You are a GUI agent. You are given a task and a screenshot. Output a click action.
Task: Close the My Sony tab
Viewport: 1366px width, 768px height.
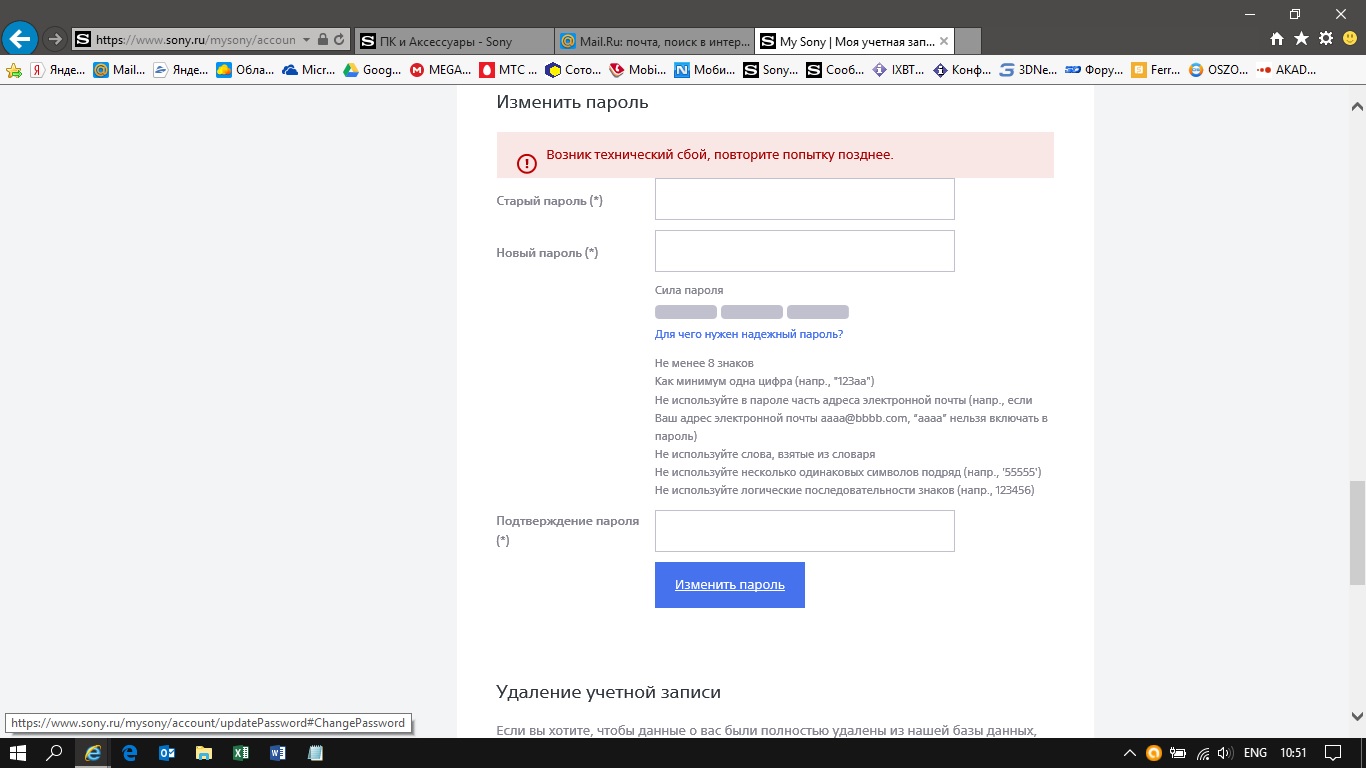pyautogui.click(x=945, y=41)
